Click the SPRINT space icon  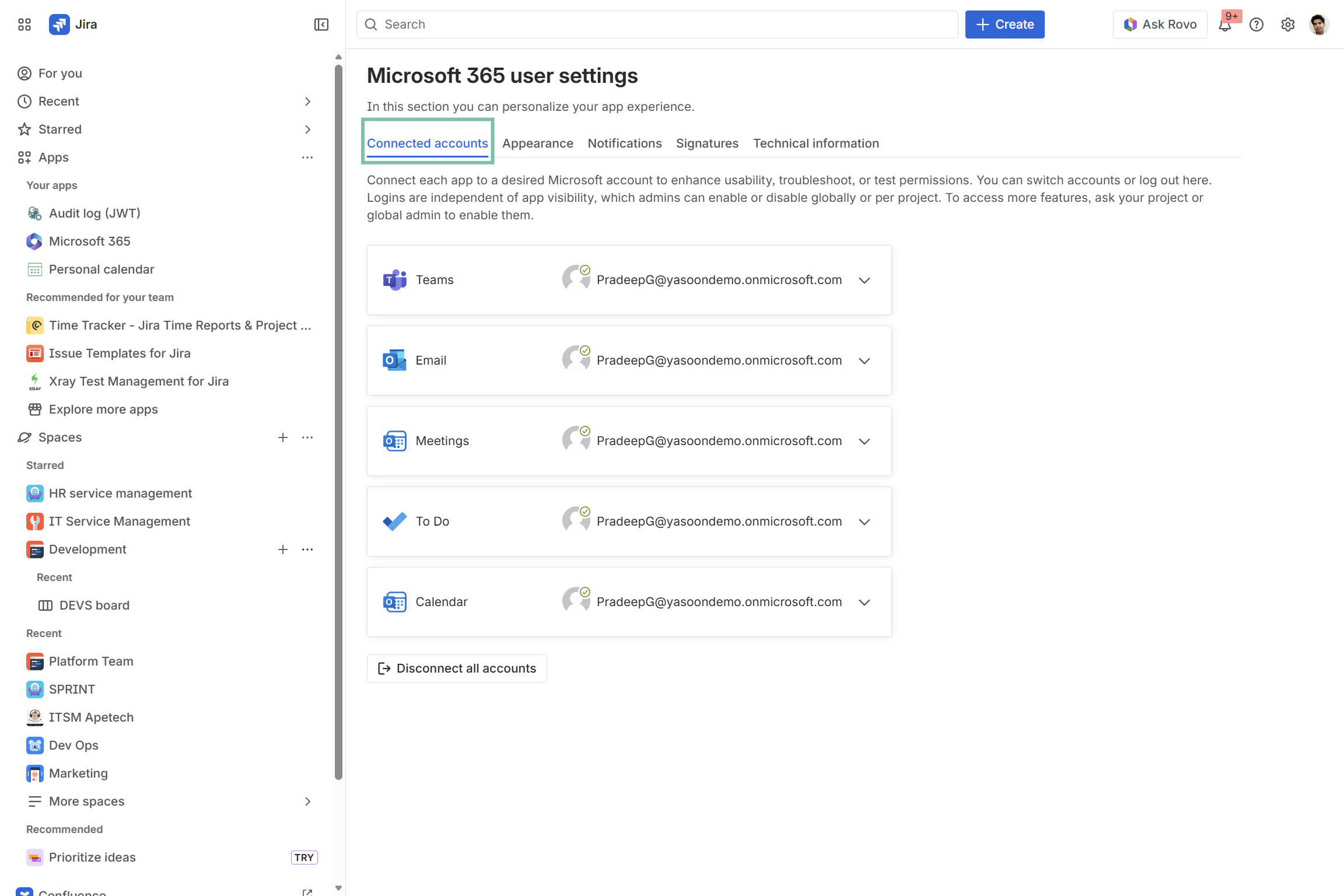pyautogui.click(x=34, y=689)
